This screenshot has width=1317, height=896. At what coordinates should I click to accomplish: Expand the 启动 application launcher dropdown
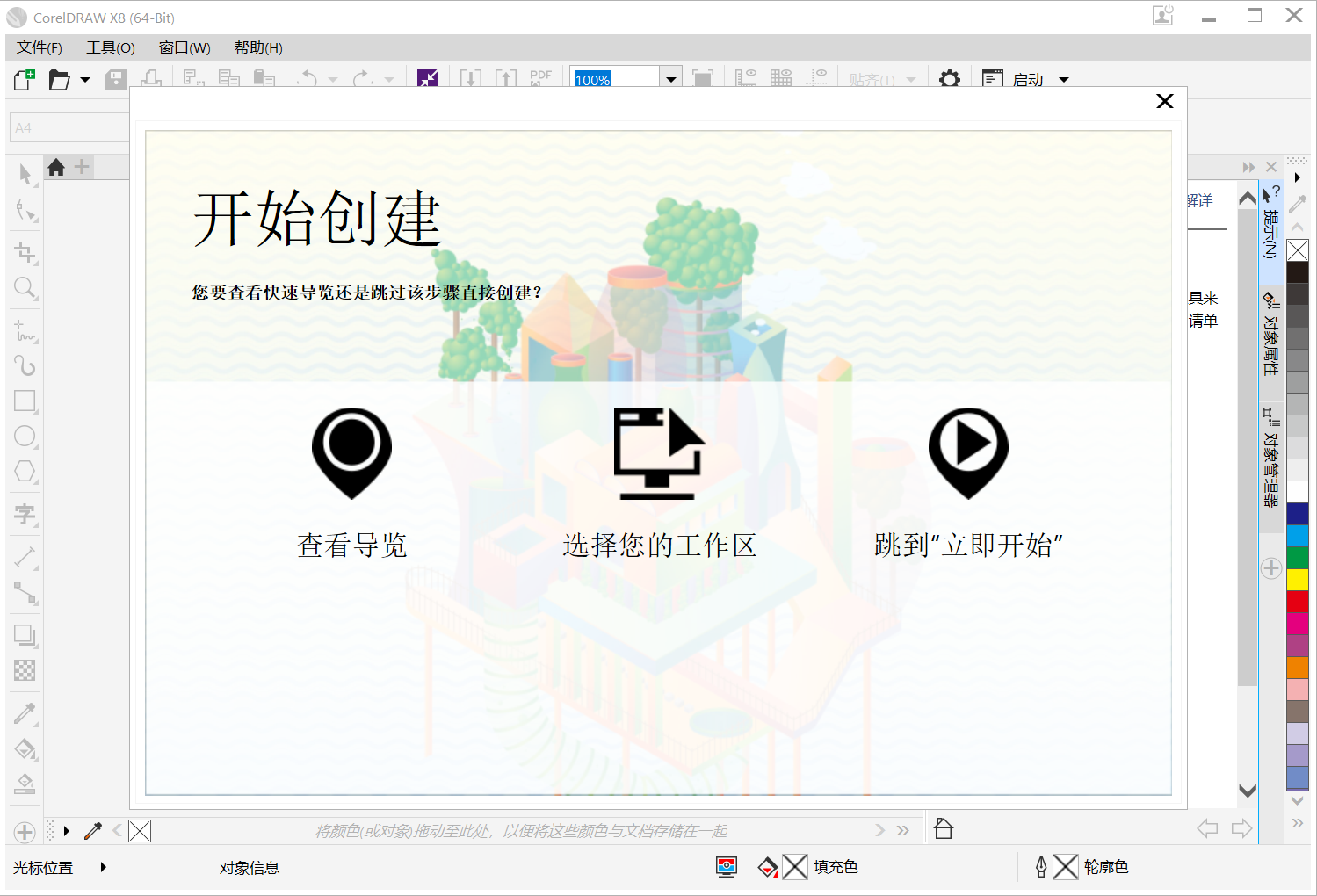coord(1063,79)
